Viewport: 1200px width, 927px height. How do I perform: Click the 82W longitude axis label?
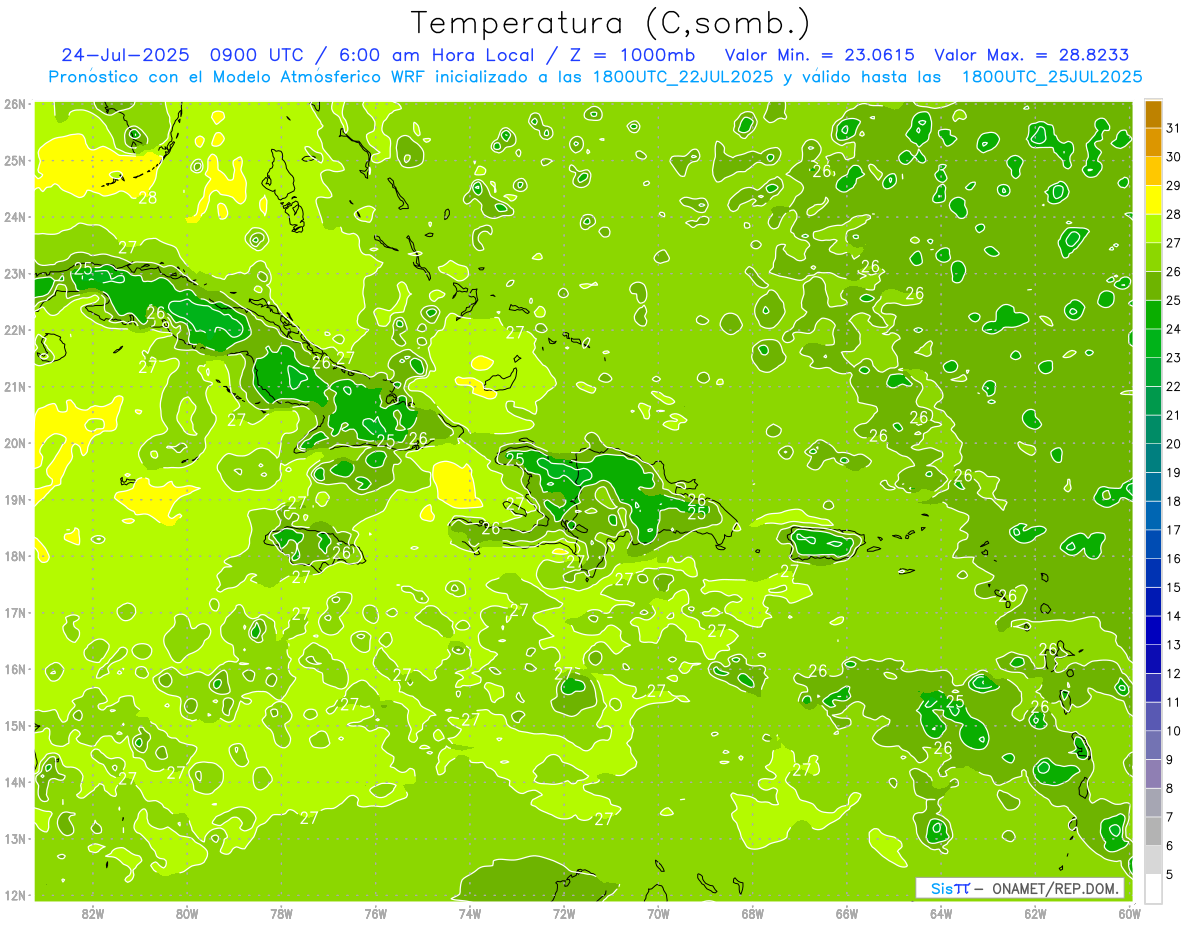point(93,913)
